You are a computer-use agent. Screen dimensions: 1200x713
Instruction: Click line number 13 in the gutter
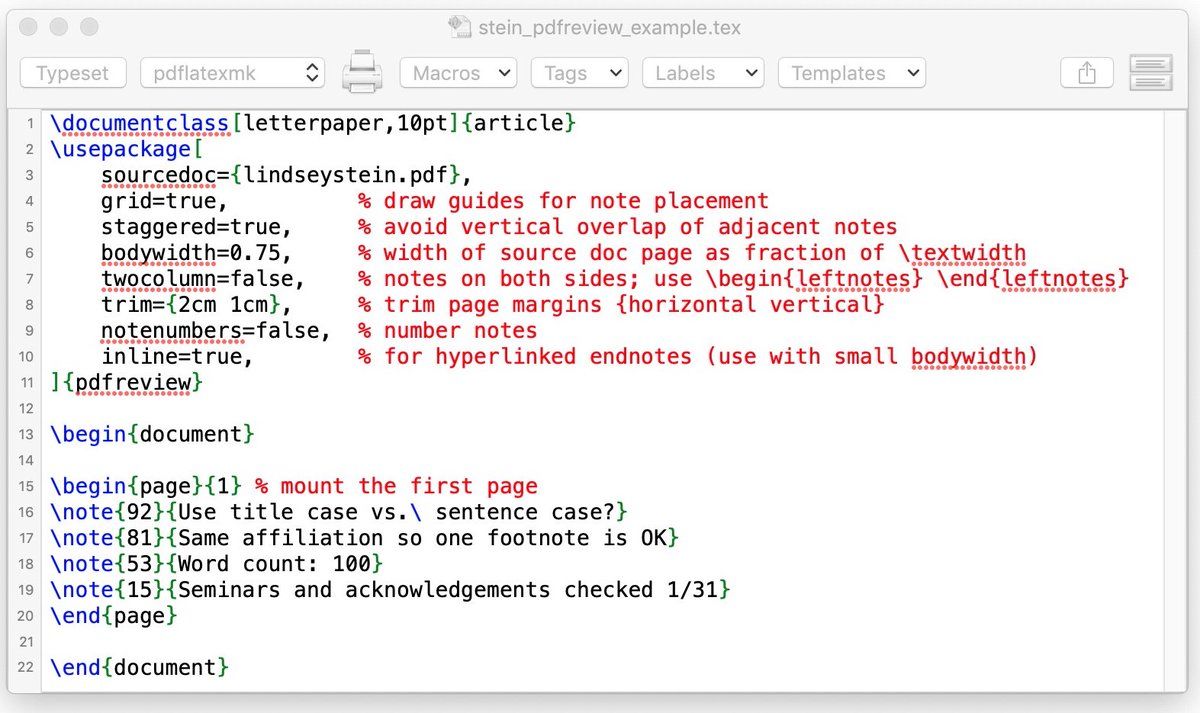click(x=25, y=434)
